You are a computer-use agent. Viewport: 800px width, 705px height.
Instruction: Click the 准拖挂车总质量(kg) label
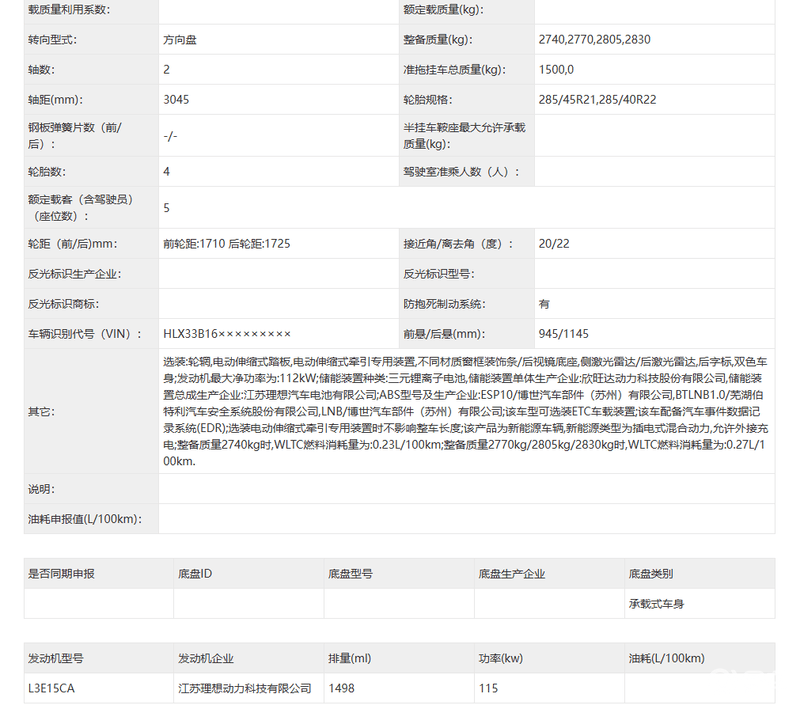(455, 70)
